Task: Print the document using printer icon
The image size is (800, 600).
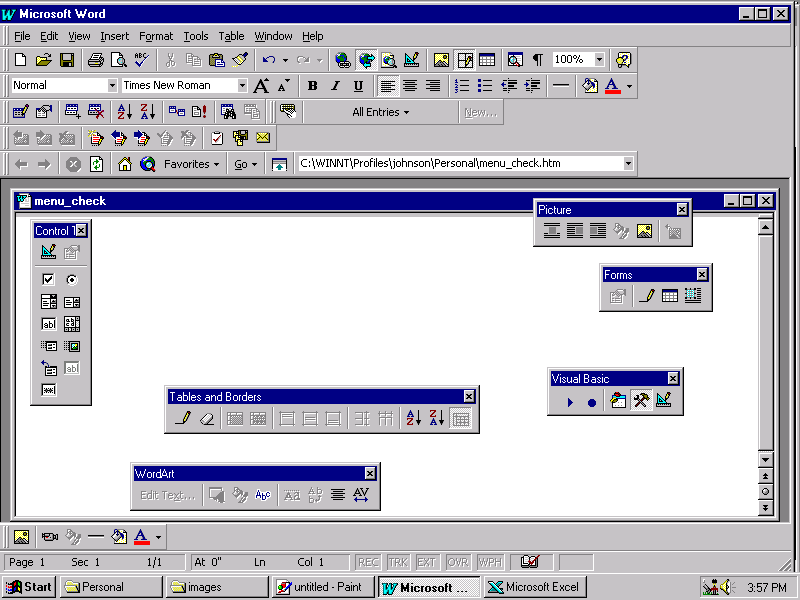Action: (95, 60)
